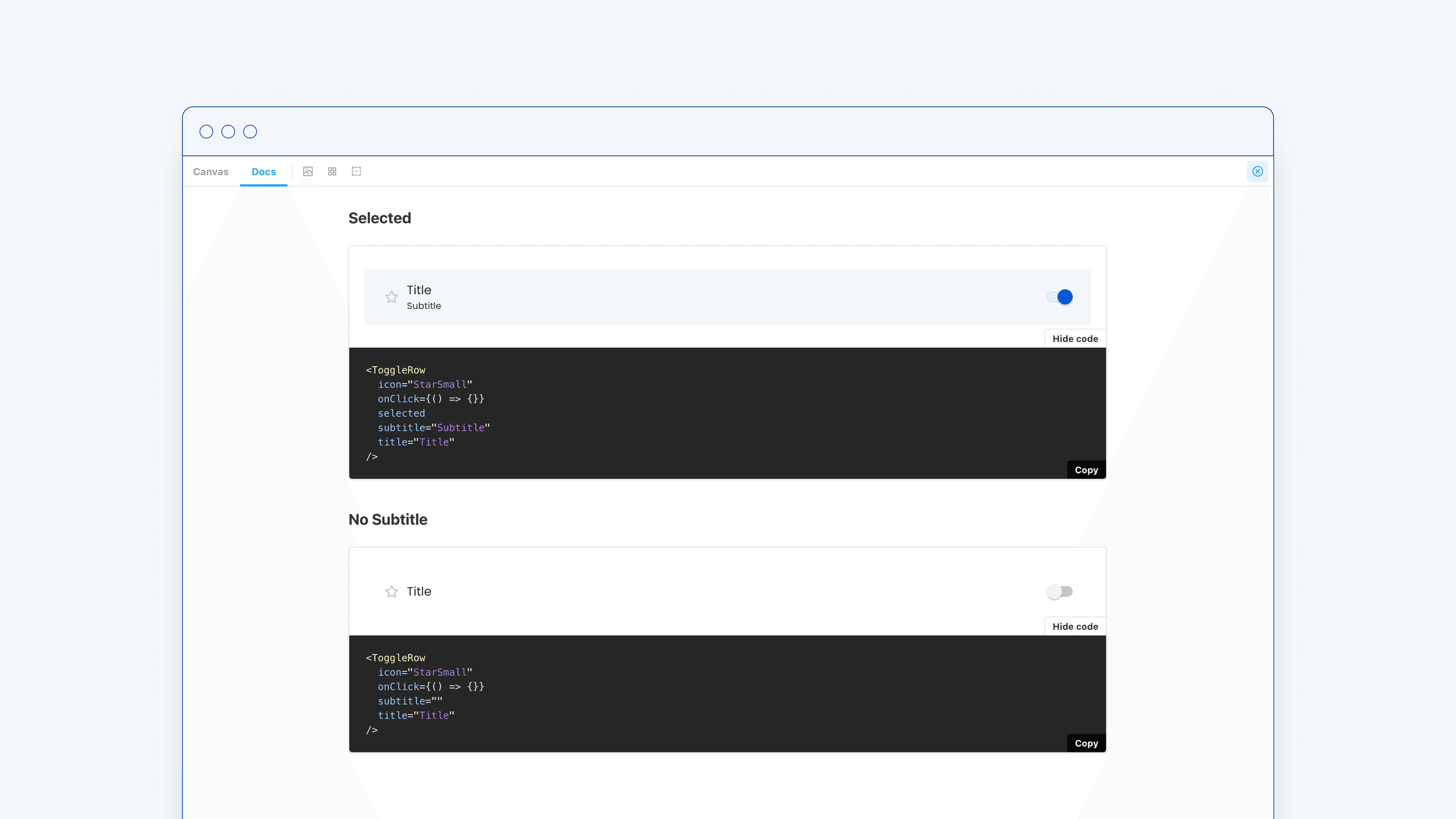The height and width of the screenshot is (819, 1456).
Task: Click the No Subtitle section heading
Action: point(388,519)
